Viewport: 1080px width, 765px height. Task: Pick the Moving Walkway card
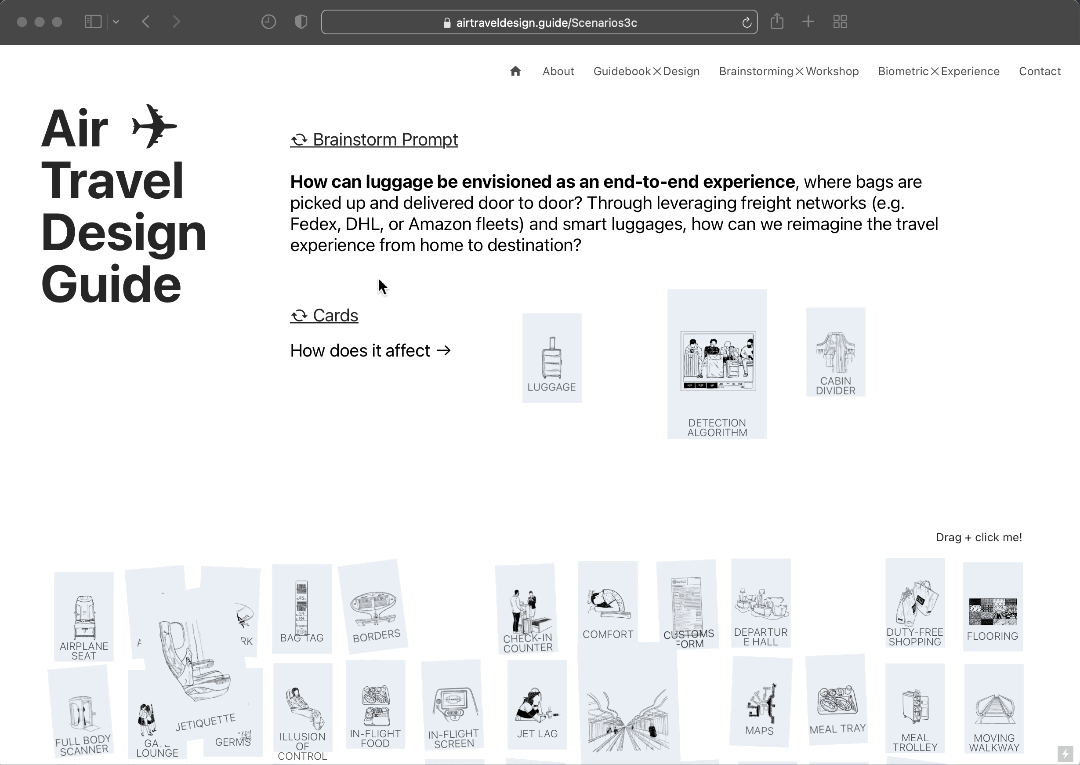point(994,709)
